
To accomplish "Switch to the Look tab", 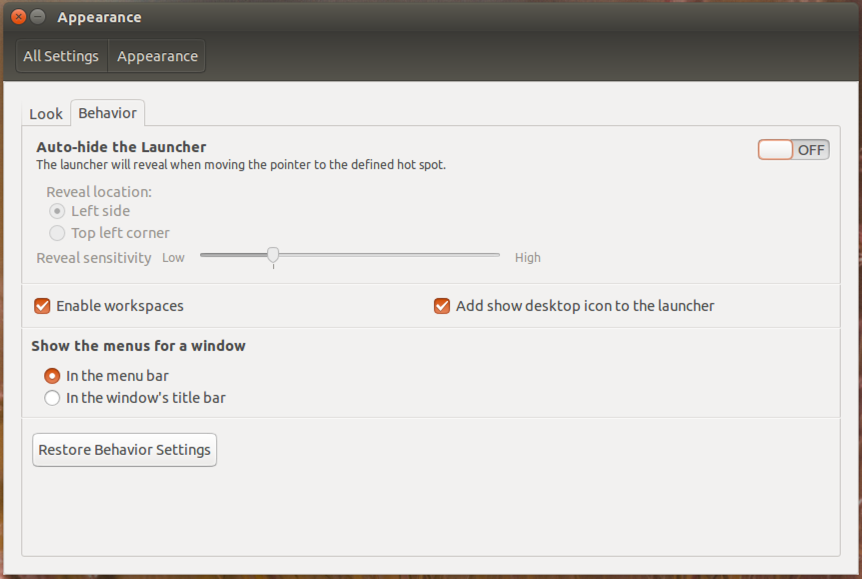I will 45,114.
